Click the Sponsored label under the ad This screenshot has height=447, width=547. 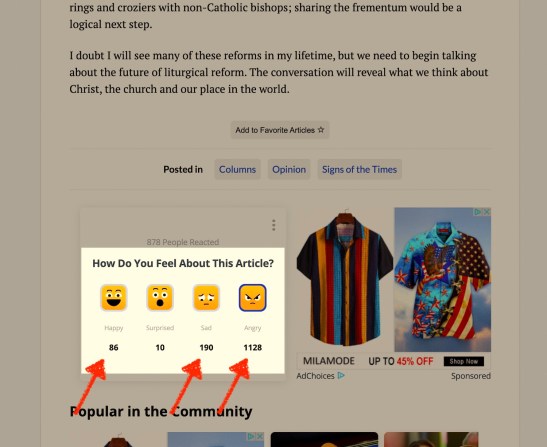point(471,376)
